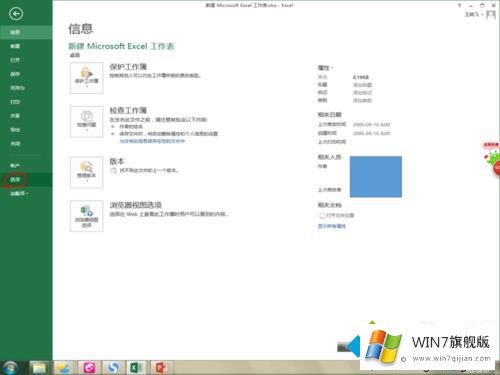This screenshot has width=500, height=375.
Task: Open the weather icon on the taskbar
Action: click(x=63, y=368)
